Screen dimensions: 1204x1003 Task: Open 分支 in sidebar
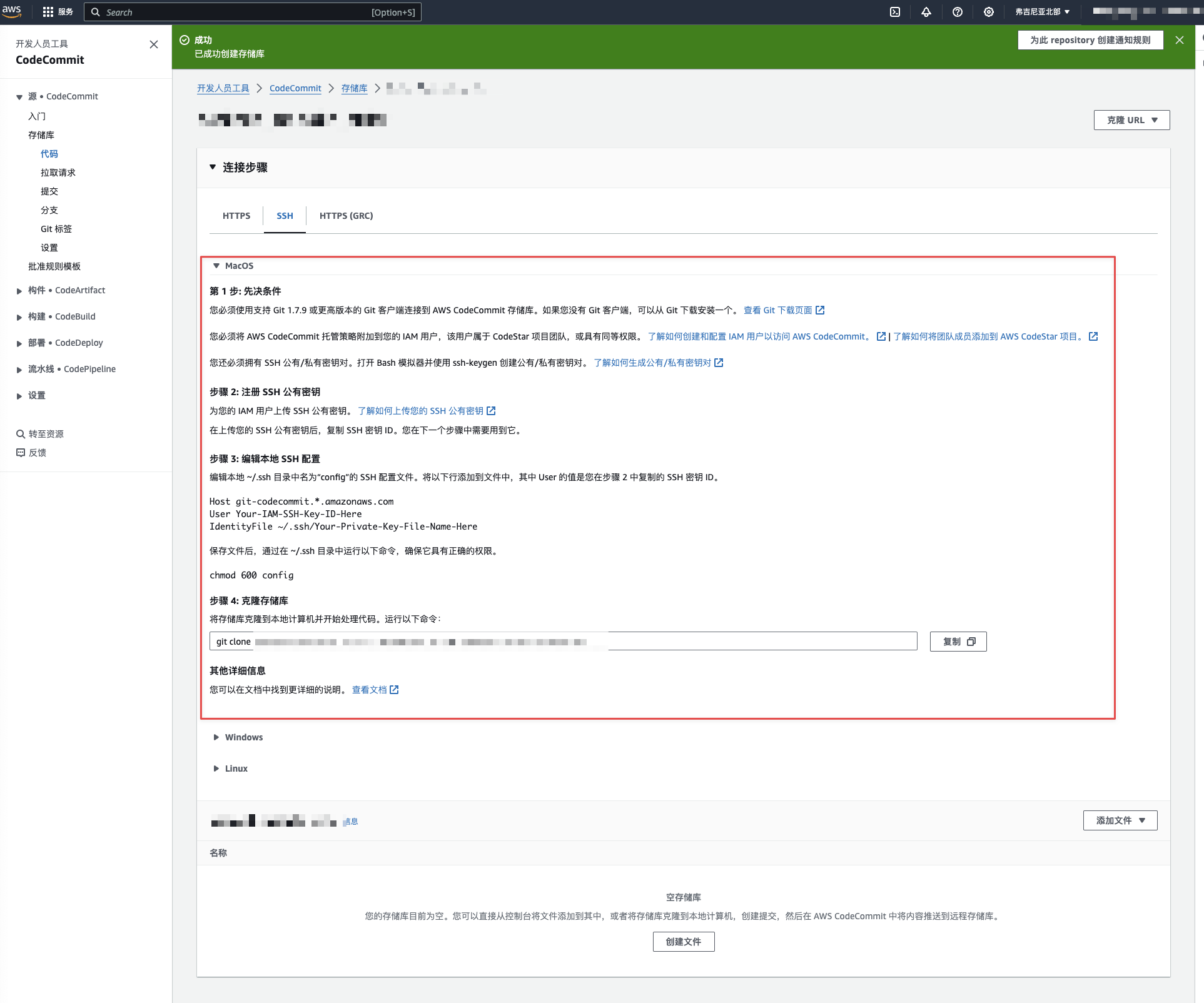pos(49,210)
